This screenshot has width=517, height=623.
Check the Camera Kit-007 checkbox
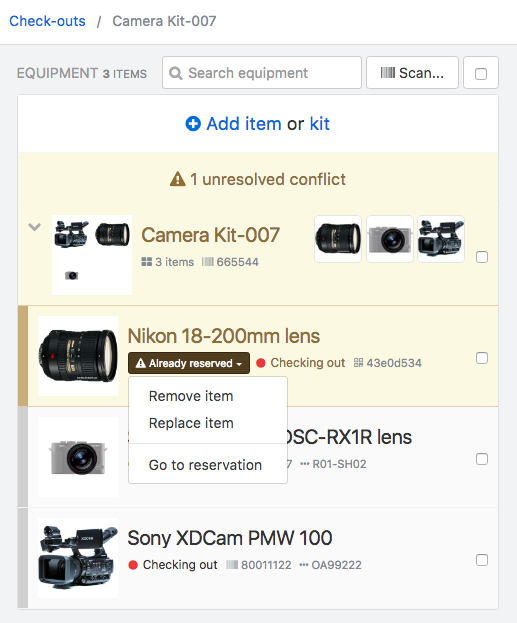click(x=482, y=257)
